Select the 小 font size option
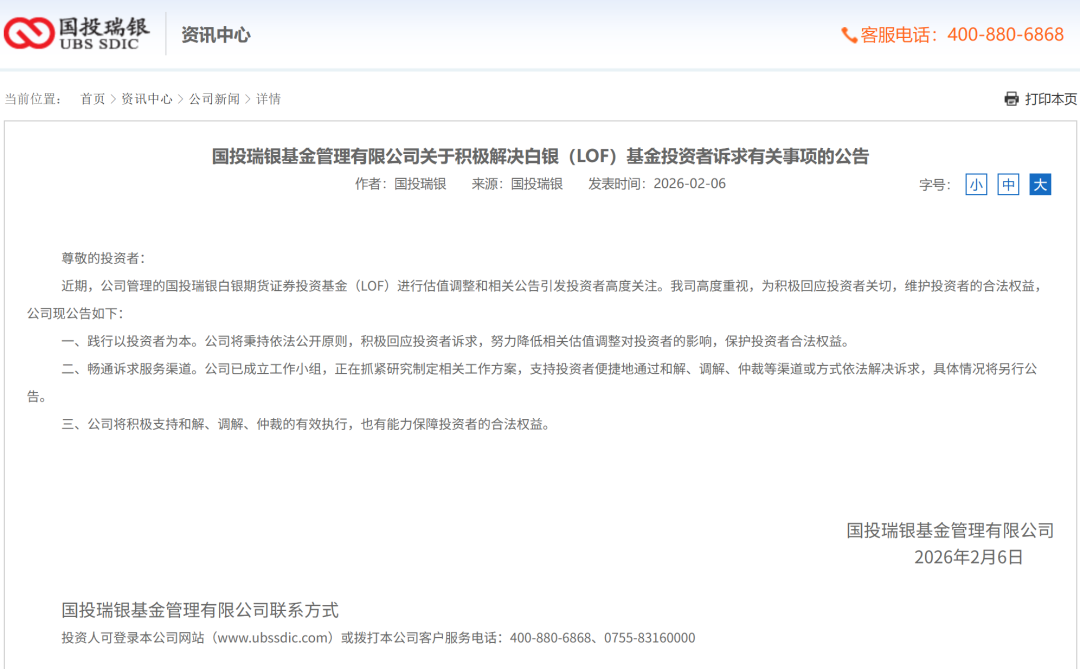This screenshot has width=1080, height=669. (x=976, y=184)
